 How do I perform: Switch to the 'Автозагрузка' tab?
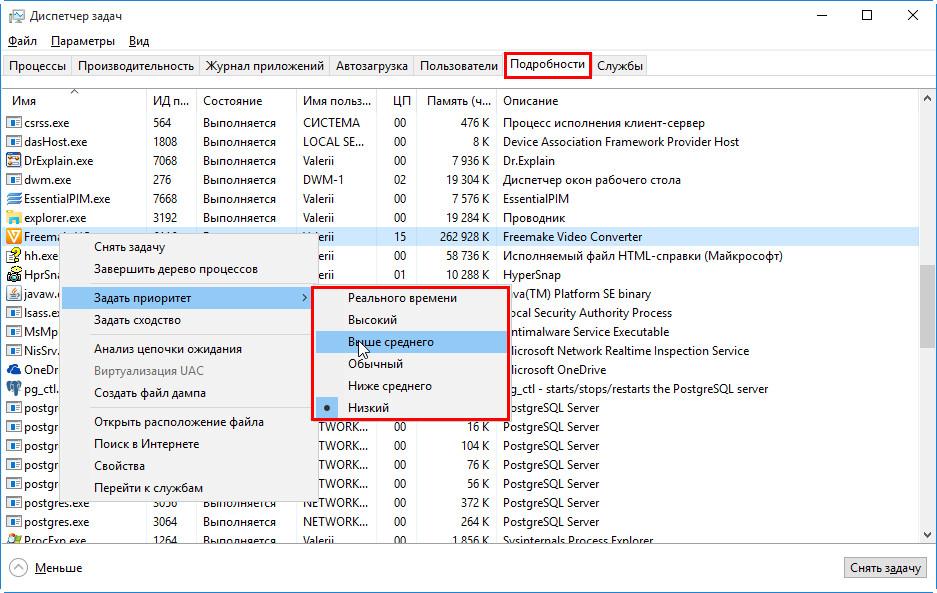(x=372, y=66)
